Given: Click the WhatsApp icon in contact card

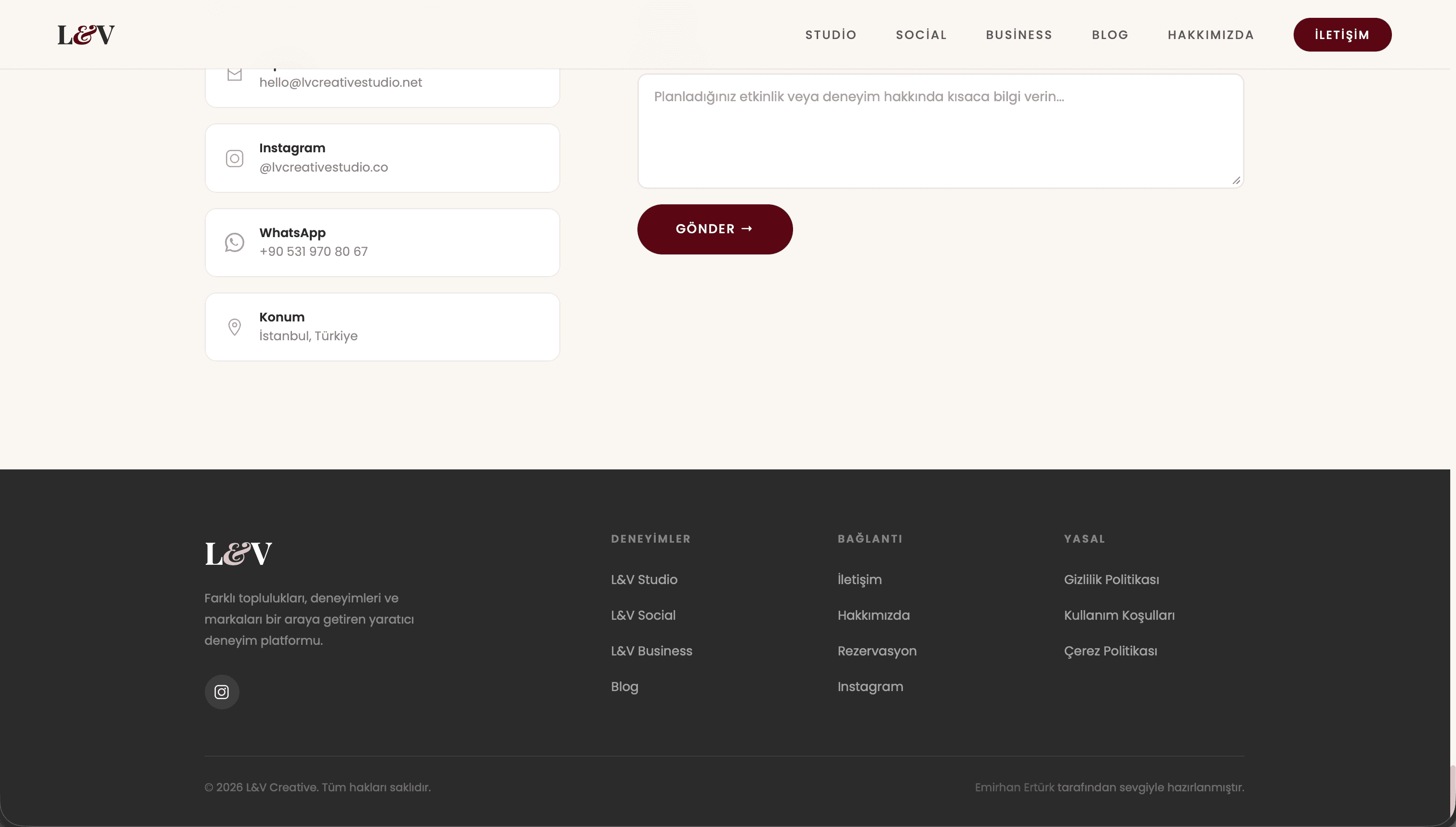Looking at the screenshot, I should point(235,242).
